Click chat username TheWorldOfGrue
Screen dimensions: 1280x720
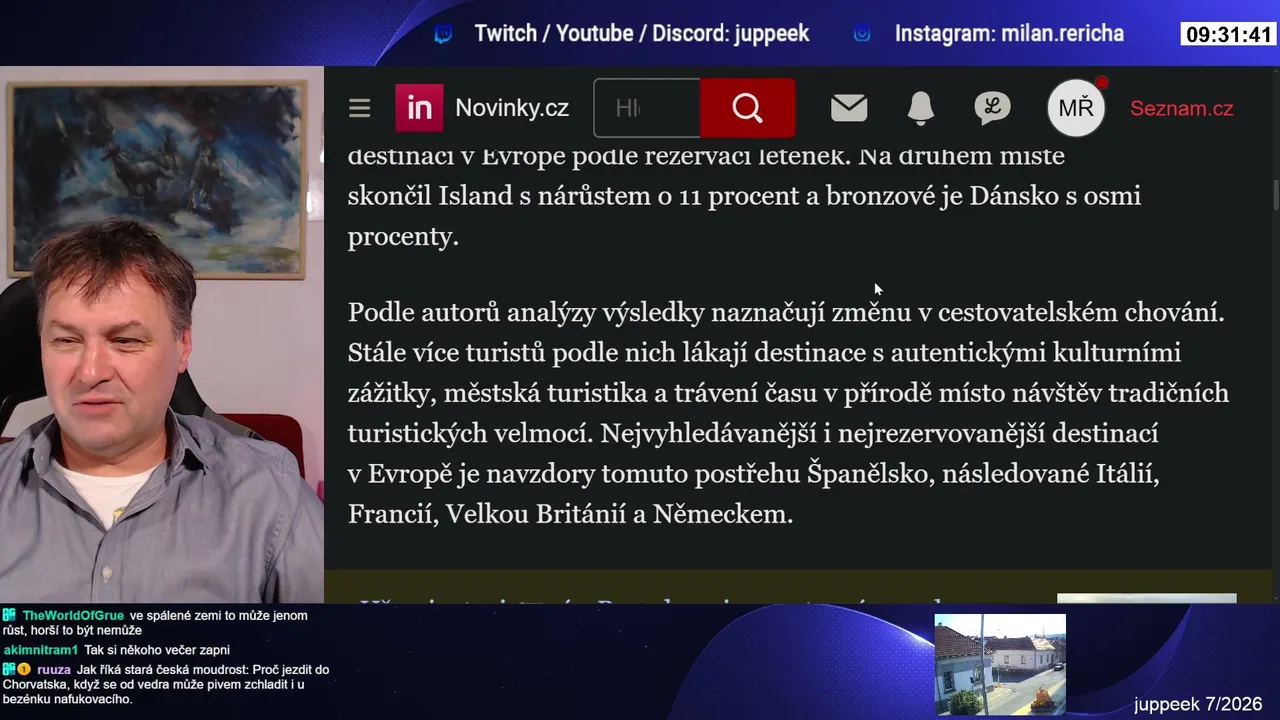pyautogui.click(x=73, y=616)
